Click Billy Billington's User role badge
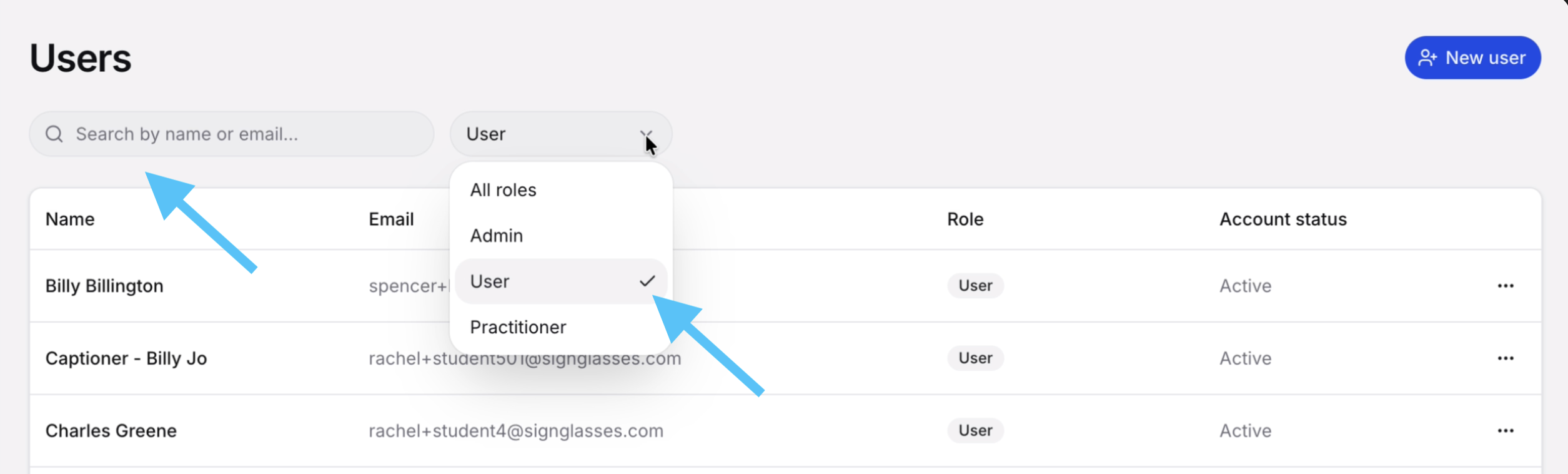Image resolution: width=1568 pixels, height=474 pixels. 975,286
